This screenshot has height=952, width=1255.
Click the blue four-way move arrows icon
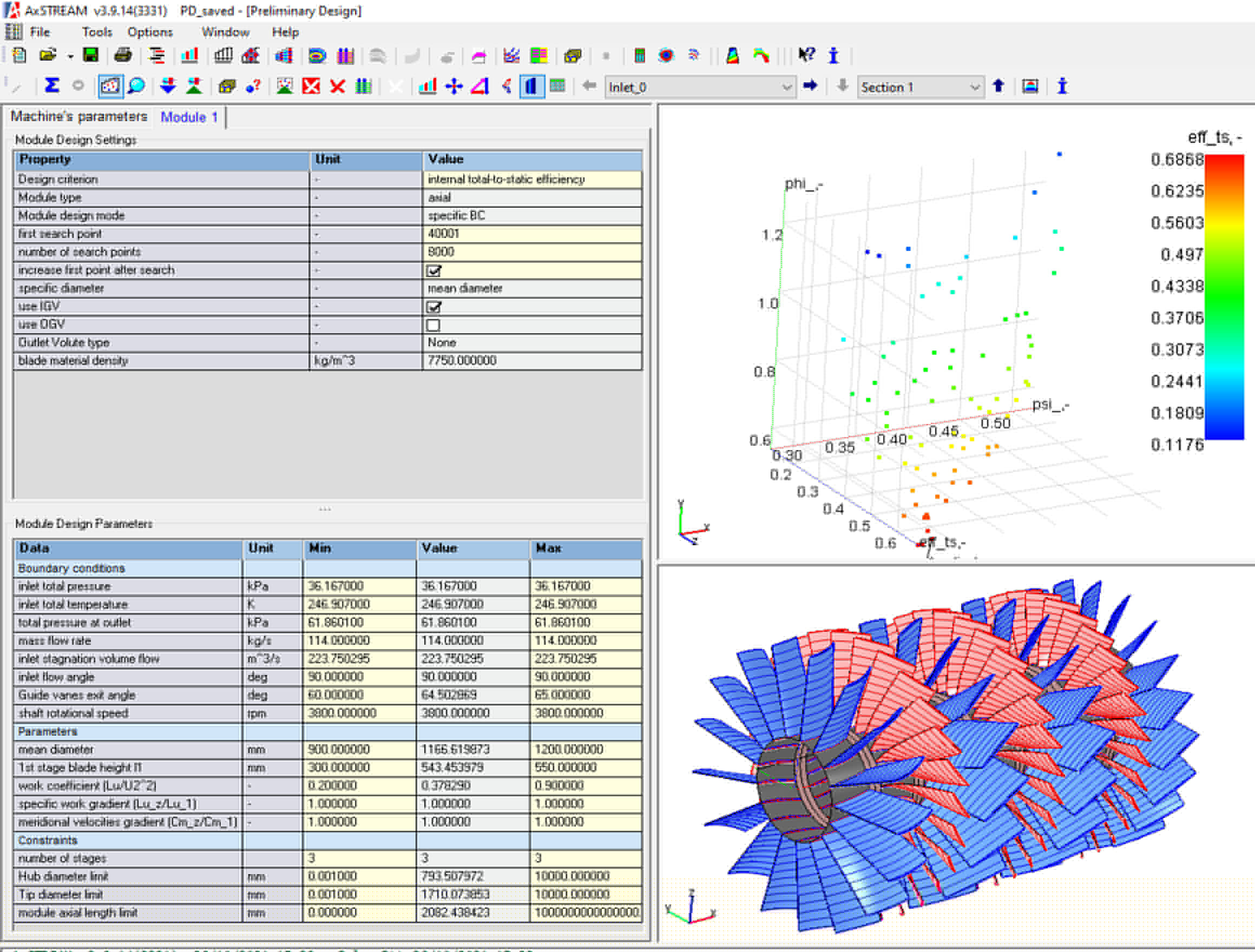[454, 86]
